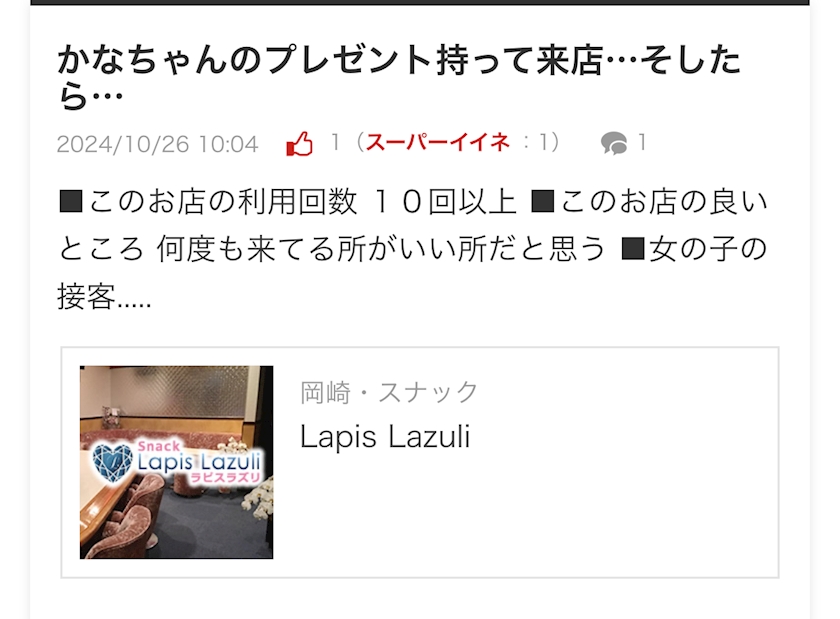Click the like count next to thumbs-up

tap(335, 143)
